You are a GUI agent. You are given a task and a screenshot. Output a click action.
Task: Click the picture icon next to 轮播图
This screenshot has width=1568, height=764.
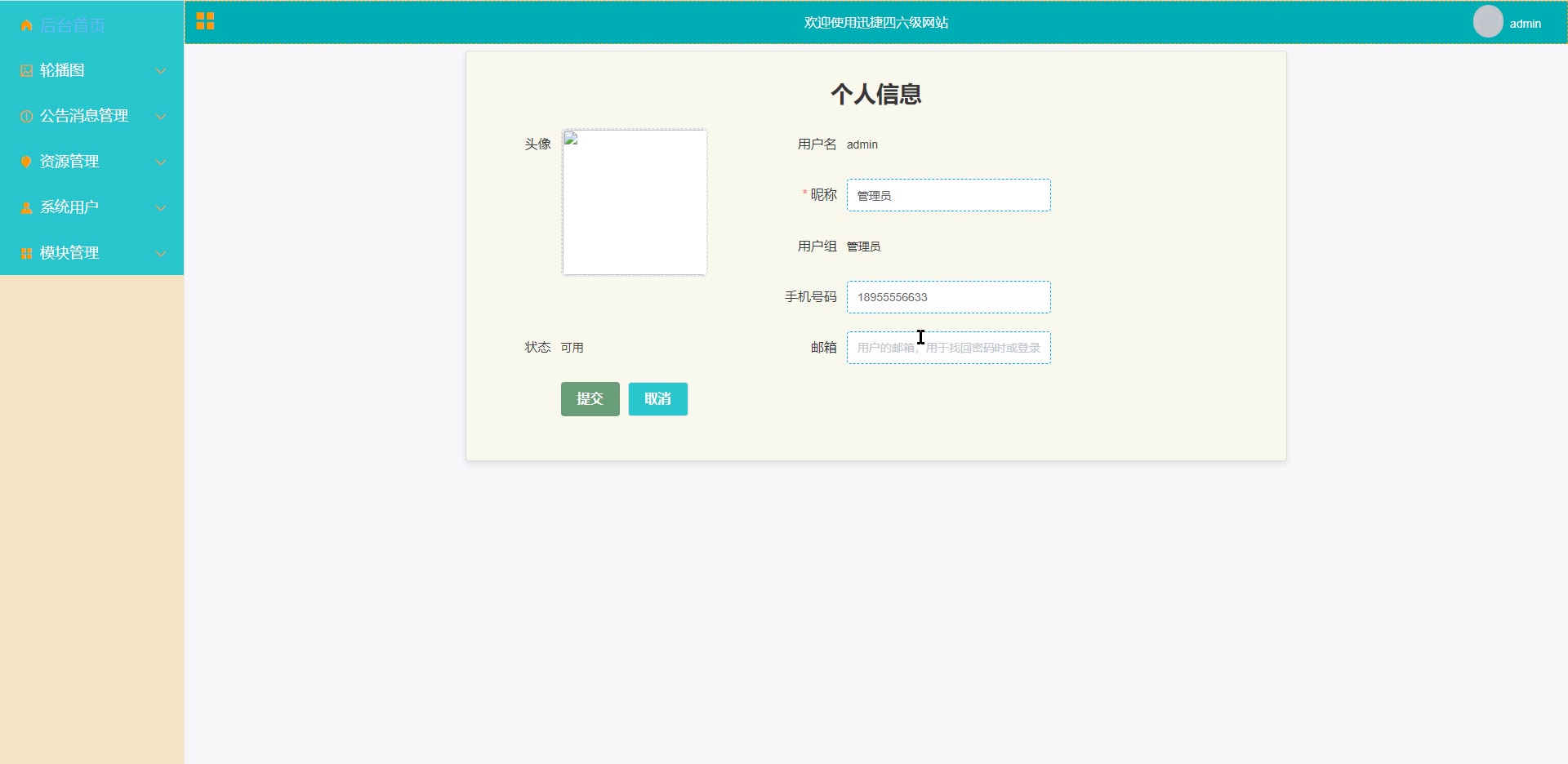point(26,71)
